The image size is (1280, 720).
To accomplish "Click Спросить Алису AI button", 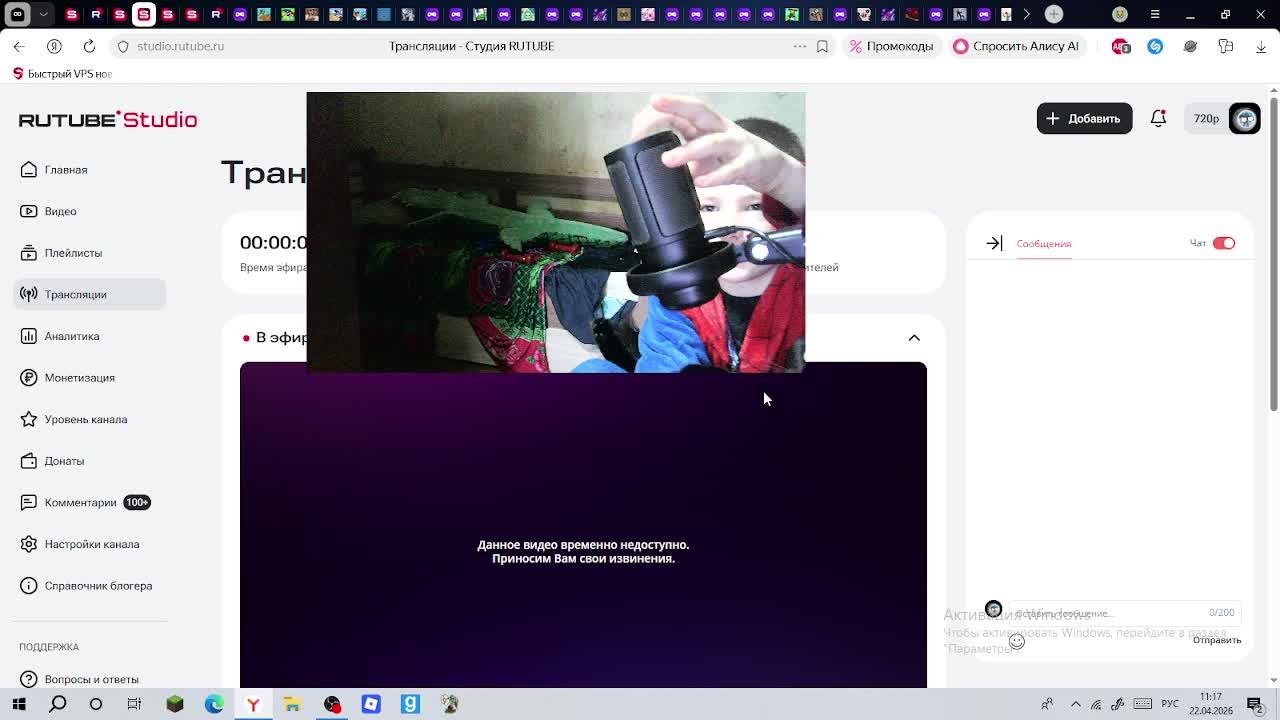I will click(x=1016, y=46).
